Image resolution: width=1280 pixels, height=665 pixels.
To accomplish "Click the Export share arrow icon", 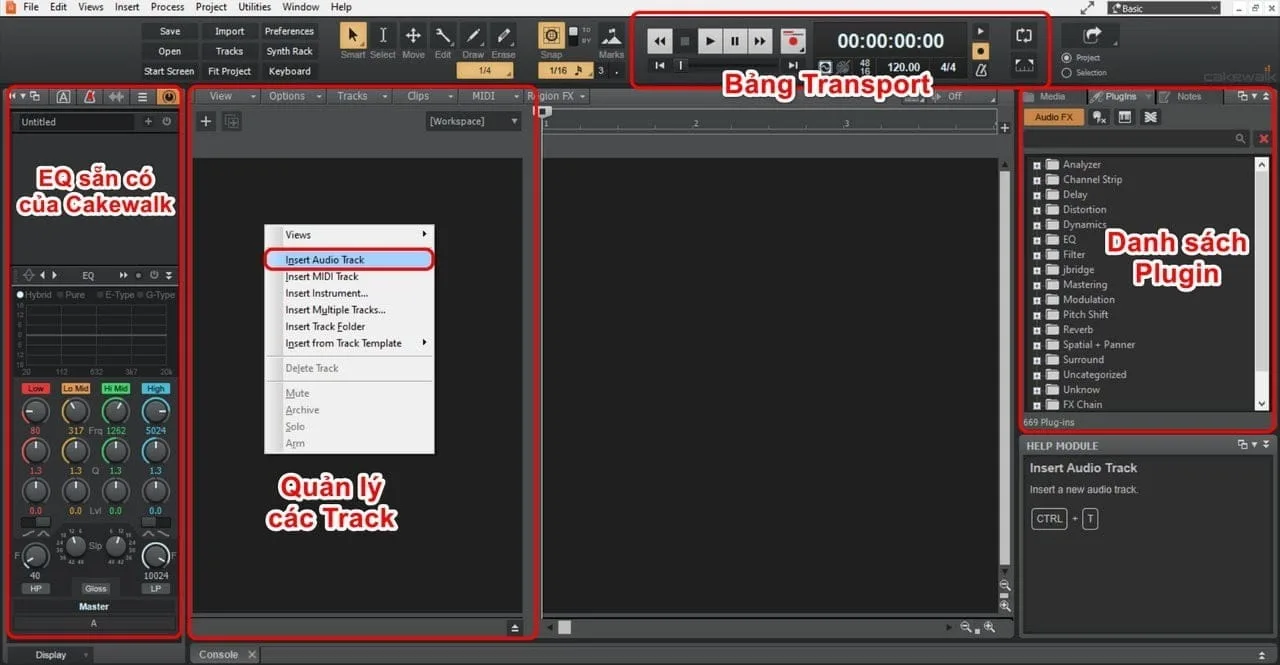I will point(1092,35).
